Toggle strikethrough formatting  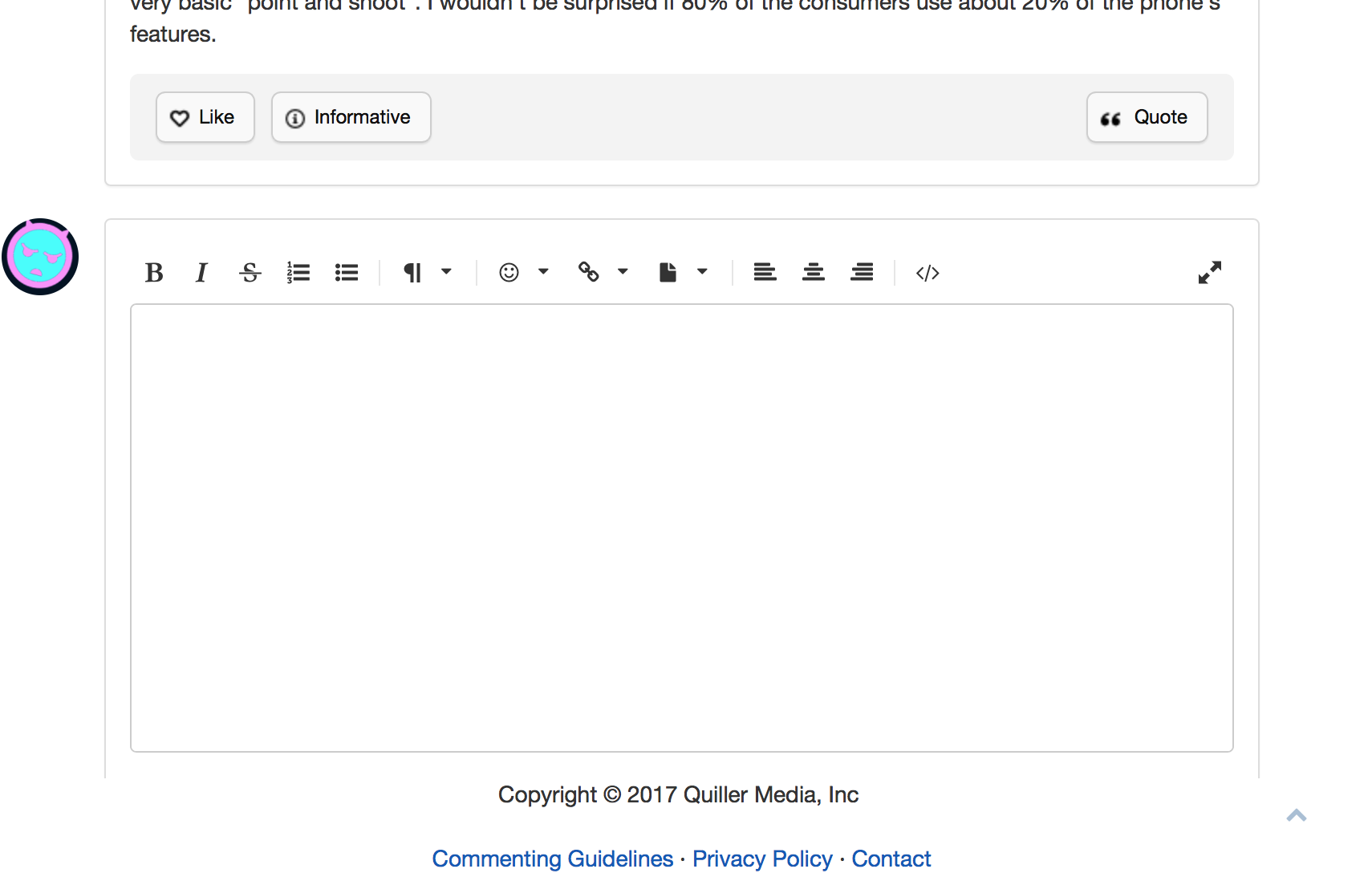(250, 273)
